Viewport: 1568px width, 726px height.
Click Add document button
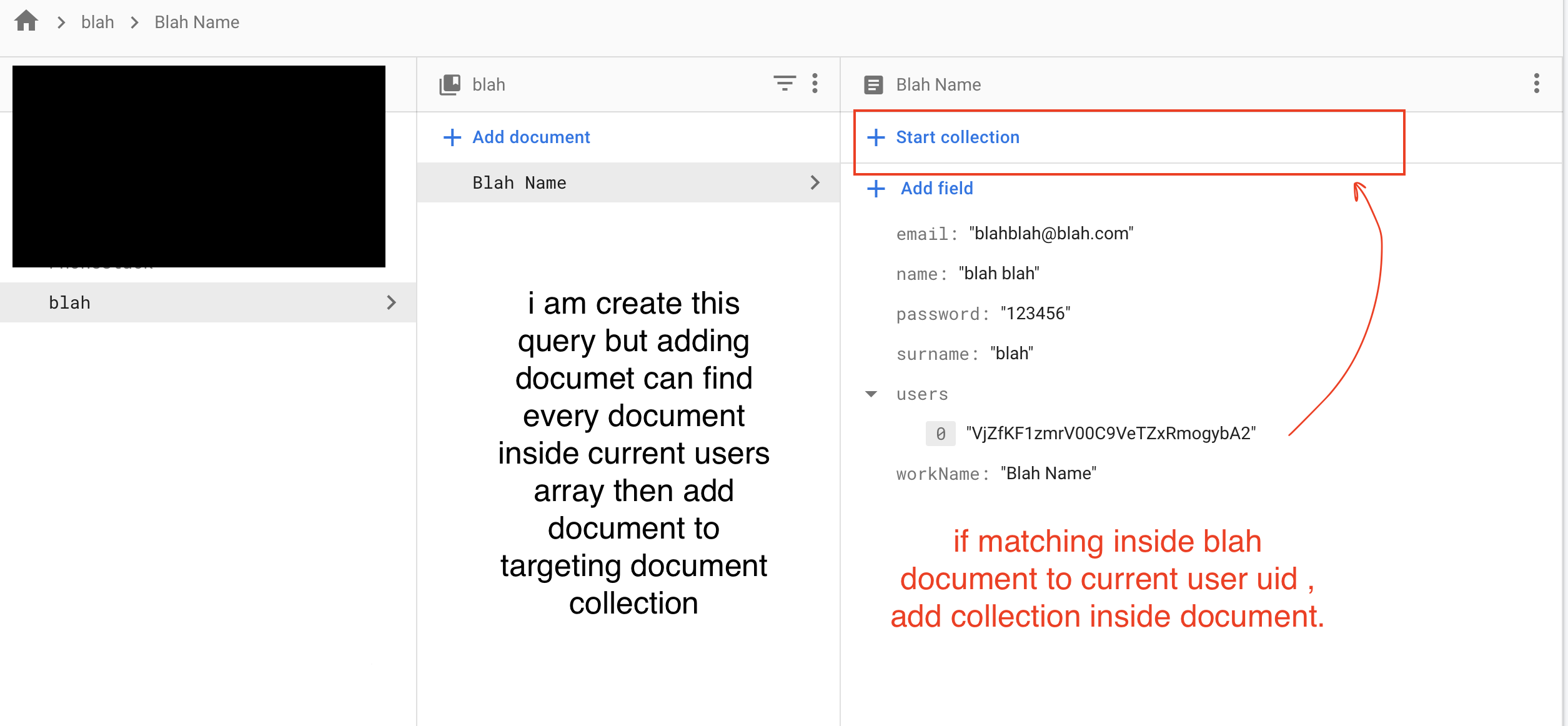pos(518,137)
